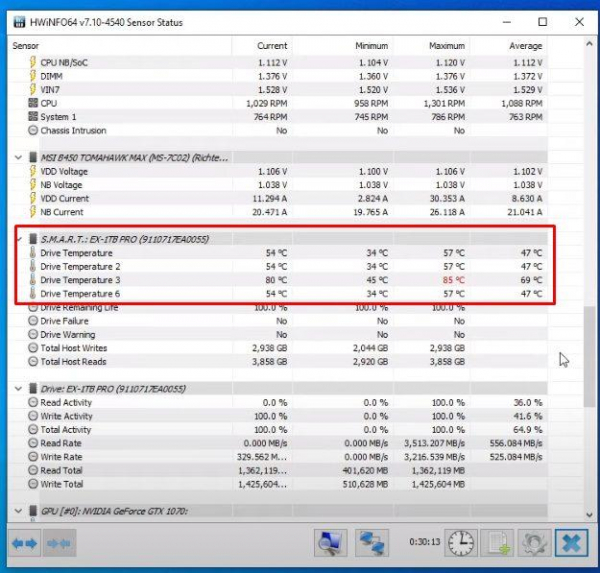Click the red 85 °C maximum value
This screenshot has width=600, height=573.
pos(453,280)
